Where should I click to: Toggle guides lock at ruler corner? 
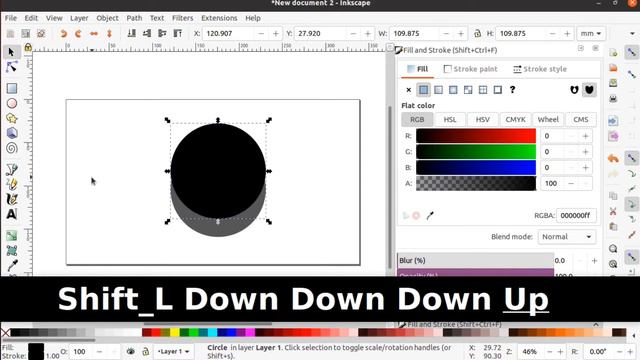(28, 47)
